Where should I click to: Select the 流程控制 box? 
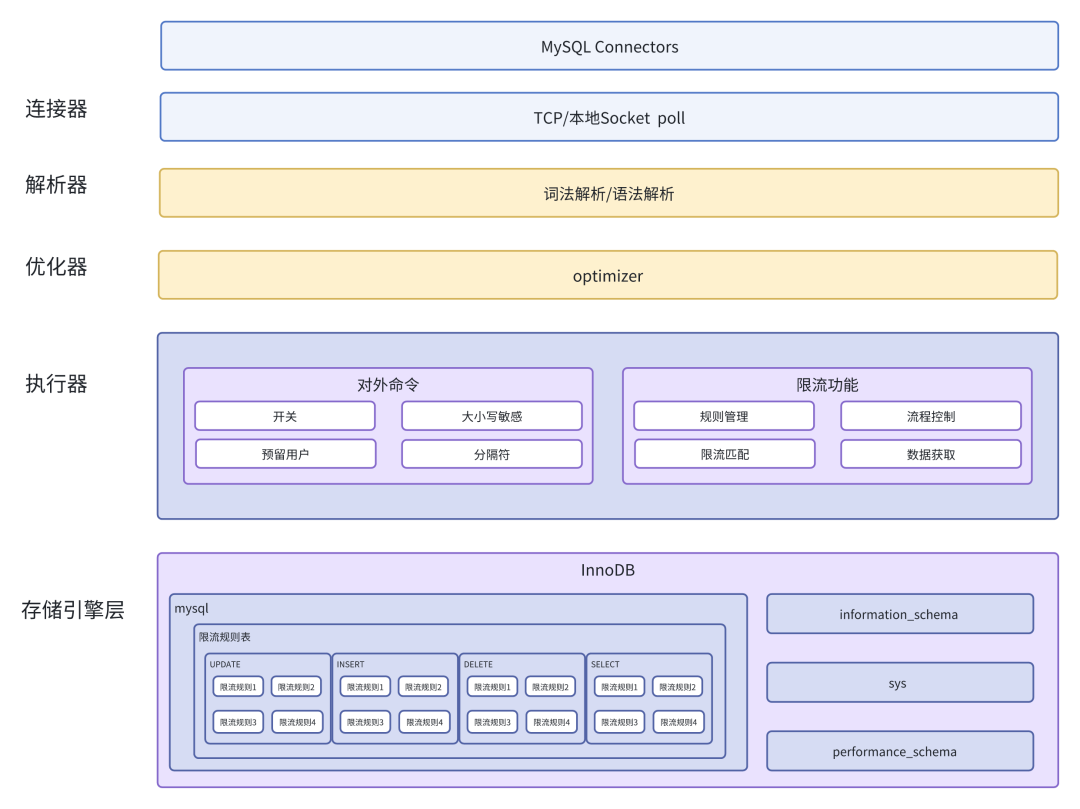pyautogui.click(x=931, y=416)
